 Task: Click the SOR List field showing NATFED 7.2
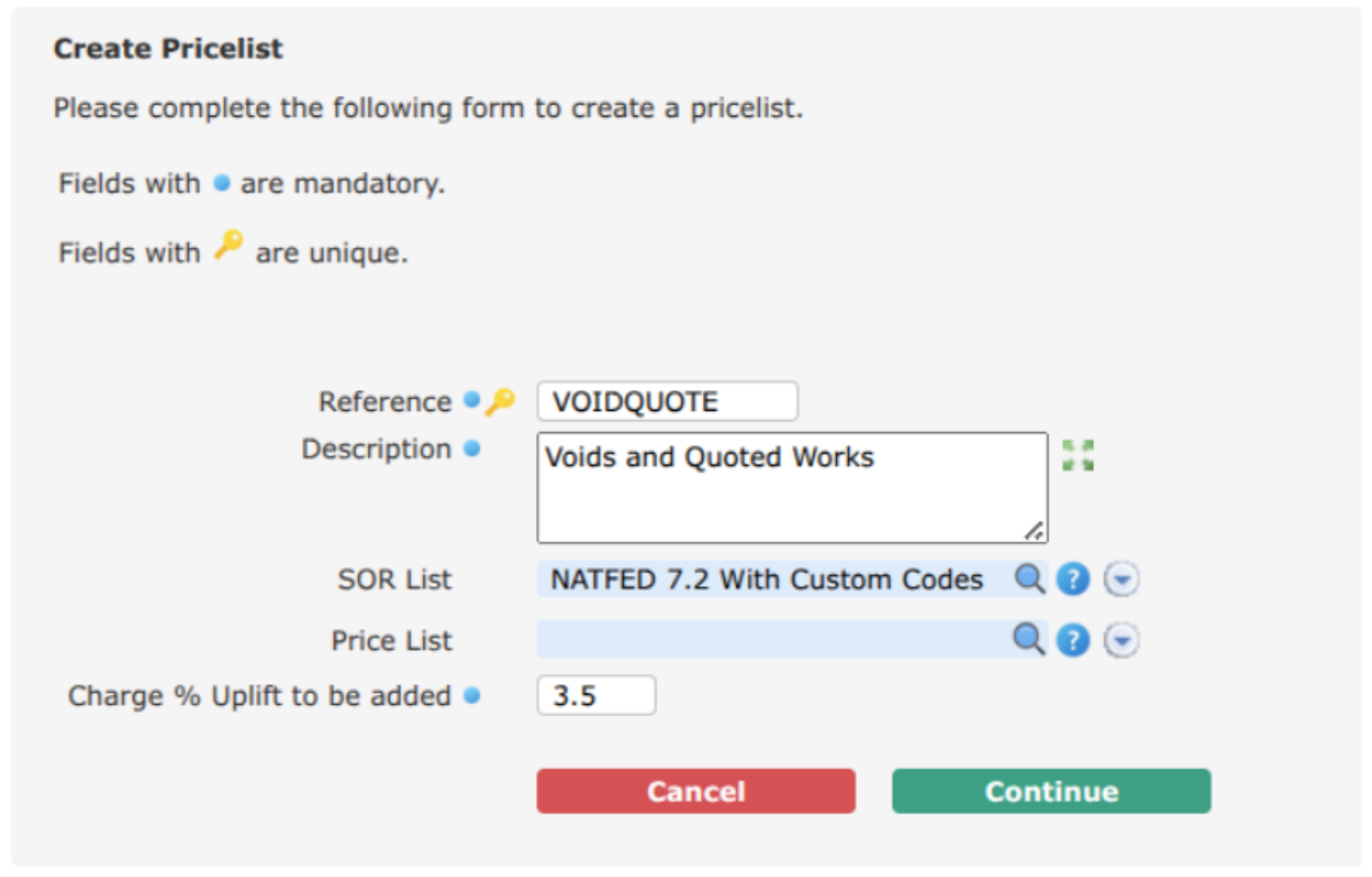tap(774, 579)
